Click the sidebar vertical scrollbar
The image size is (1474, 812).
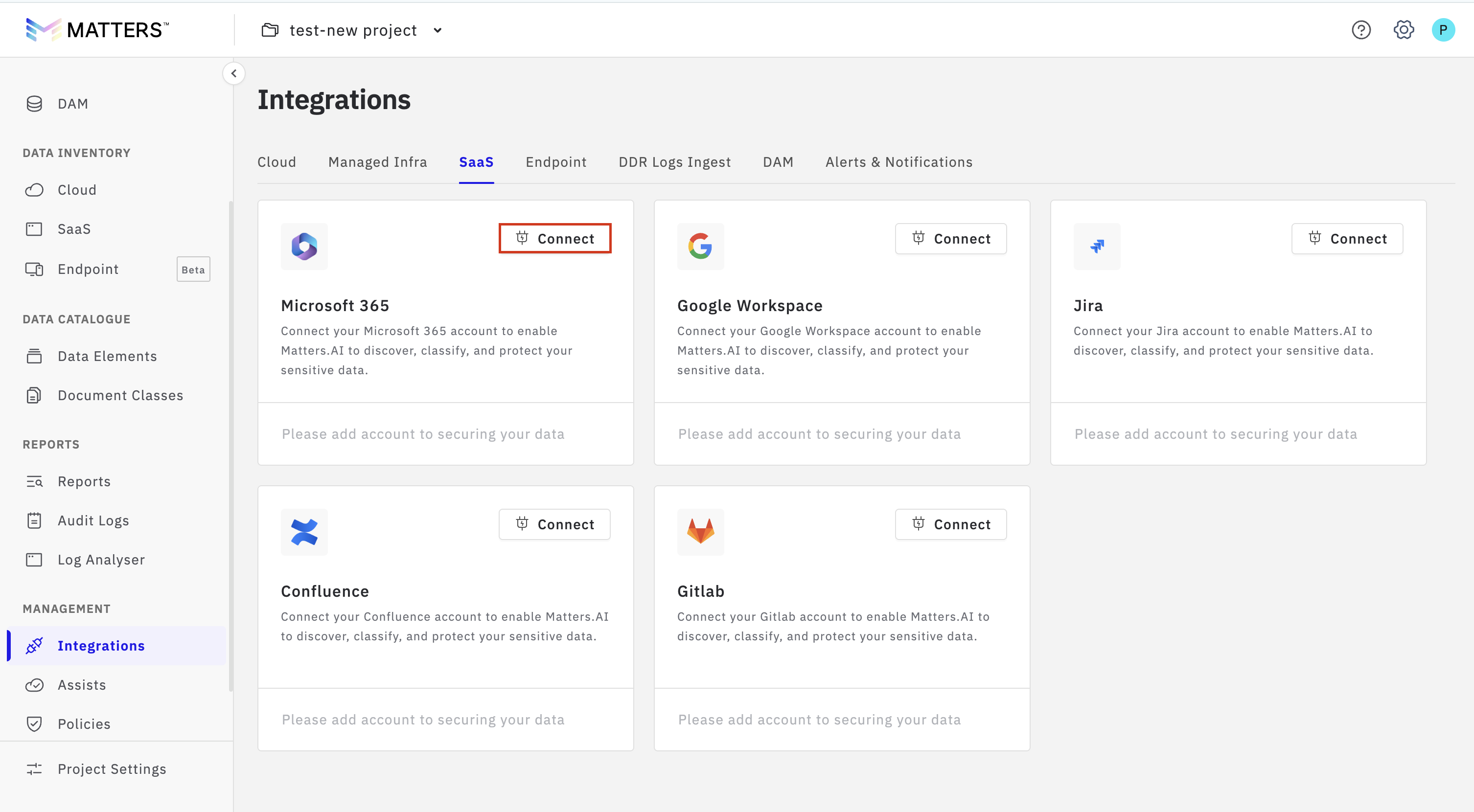pyautogui.click(x=230, y=446)
